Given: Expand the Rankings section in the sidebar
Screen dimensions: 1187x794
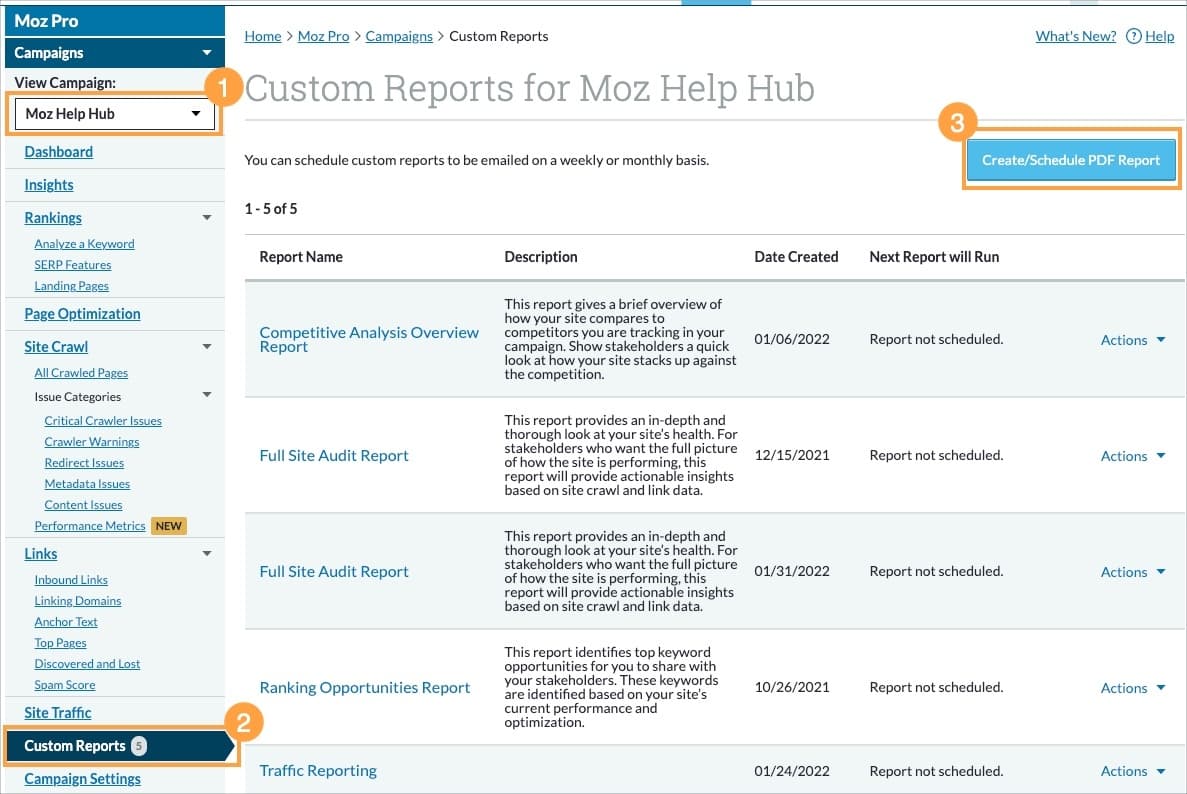Looking at the screenshot, I should (x=208, y=217).
